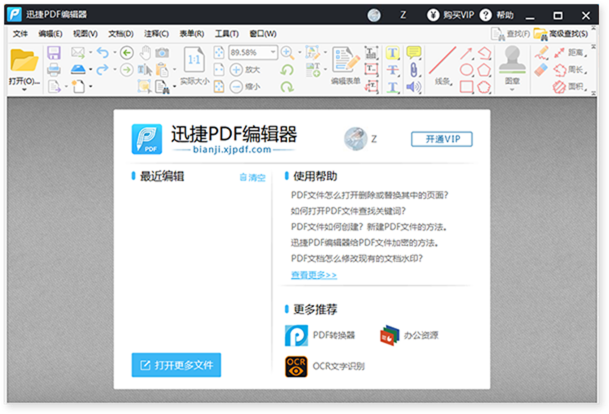Click the clipboard paste icon
This screenshot has width=609, height=414.
pyautogui.click(x=162, y=70)
